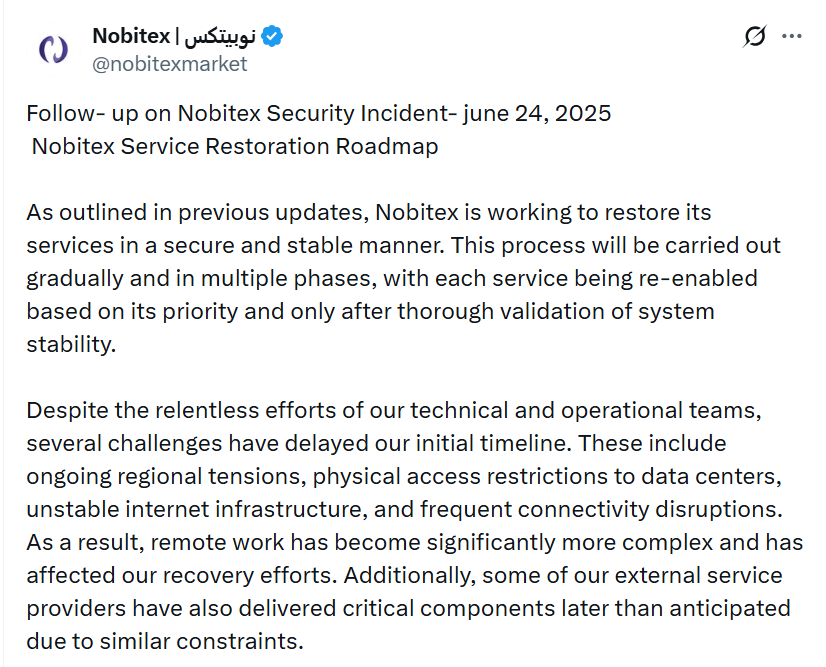
Task: Open the Grok actions icon
Action: point(755,37)
